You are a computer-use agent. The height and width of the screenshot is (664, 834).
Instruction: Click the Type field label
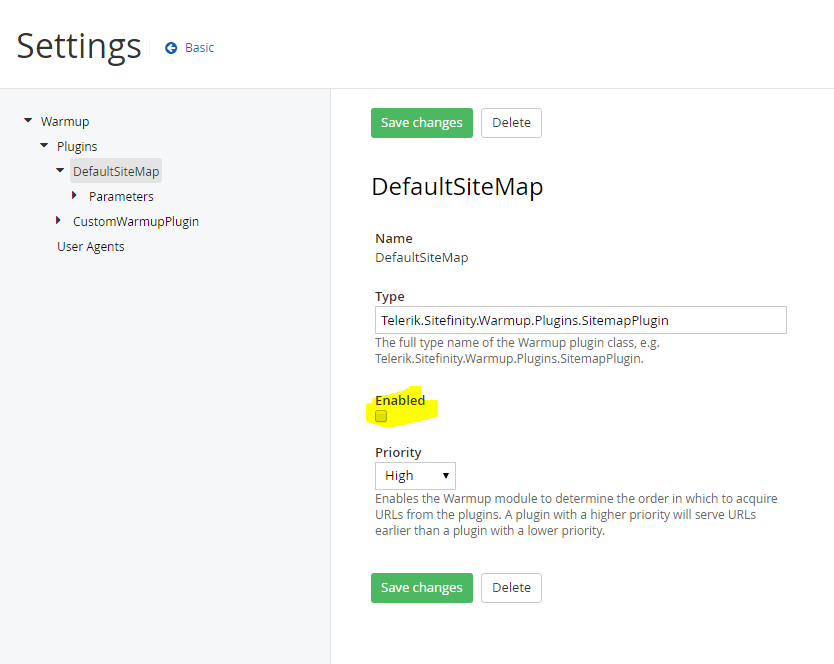coord(390,296)
